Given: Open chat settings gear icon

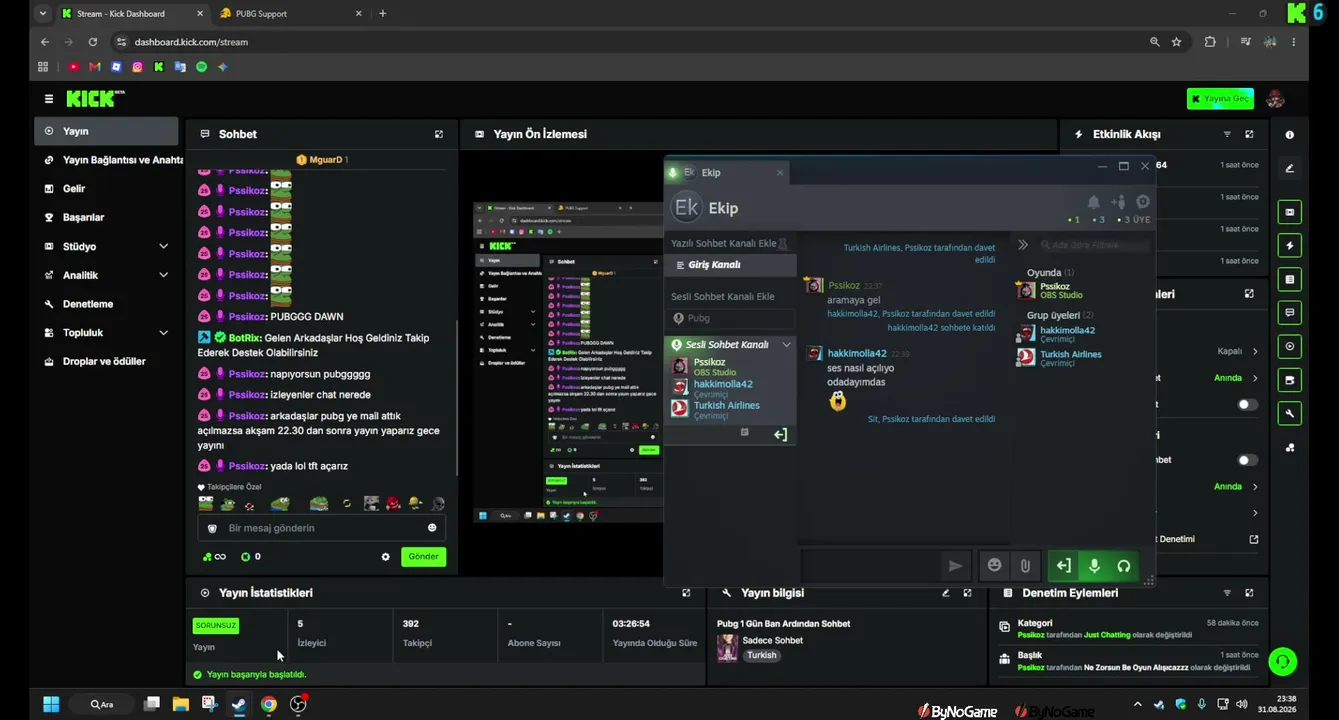Looking at the screenshot, I should coord(386,557).
